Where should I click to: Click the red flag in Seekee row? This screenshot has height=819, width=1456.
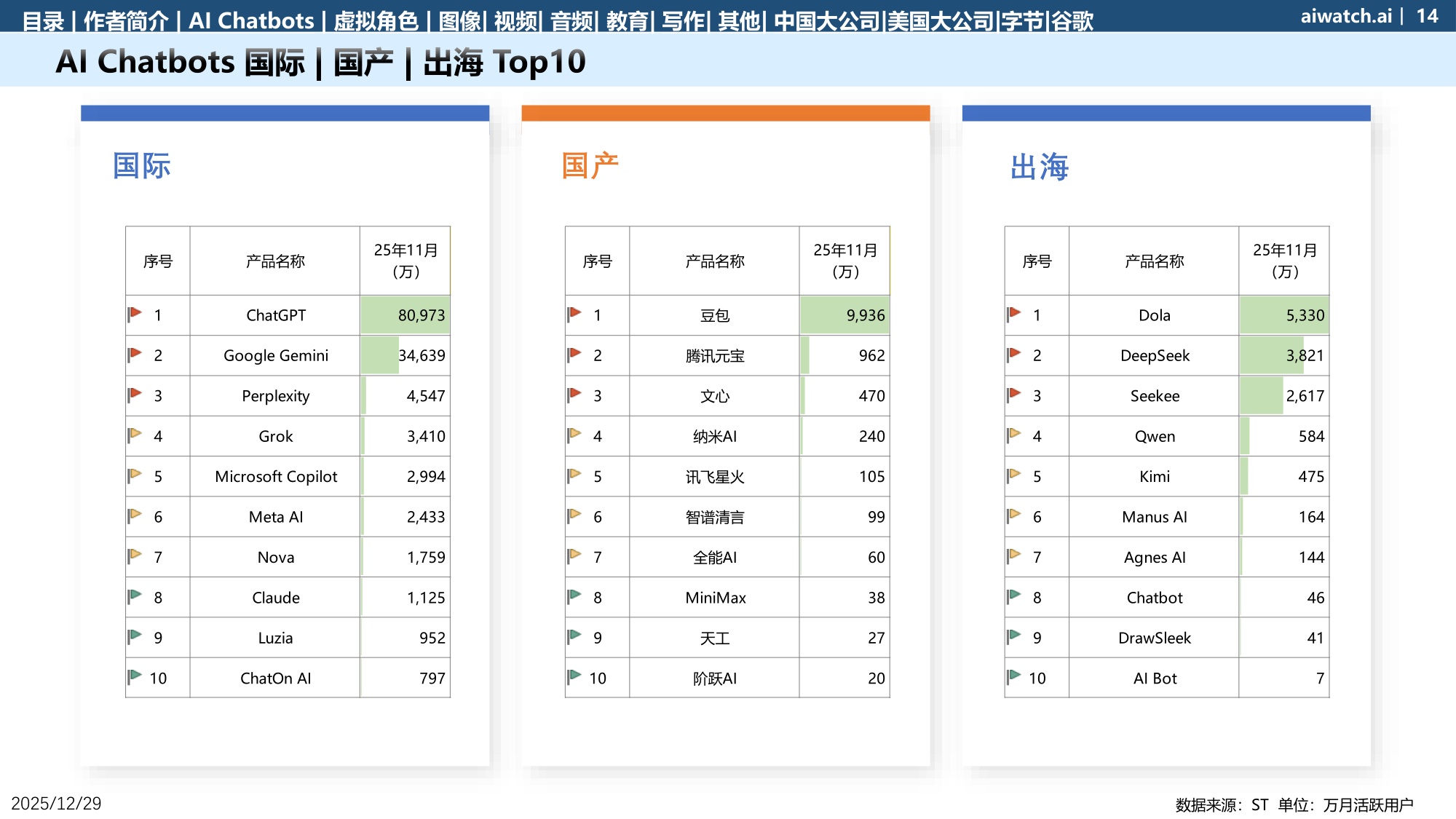click(x=1014, y=395)
